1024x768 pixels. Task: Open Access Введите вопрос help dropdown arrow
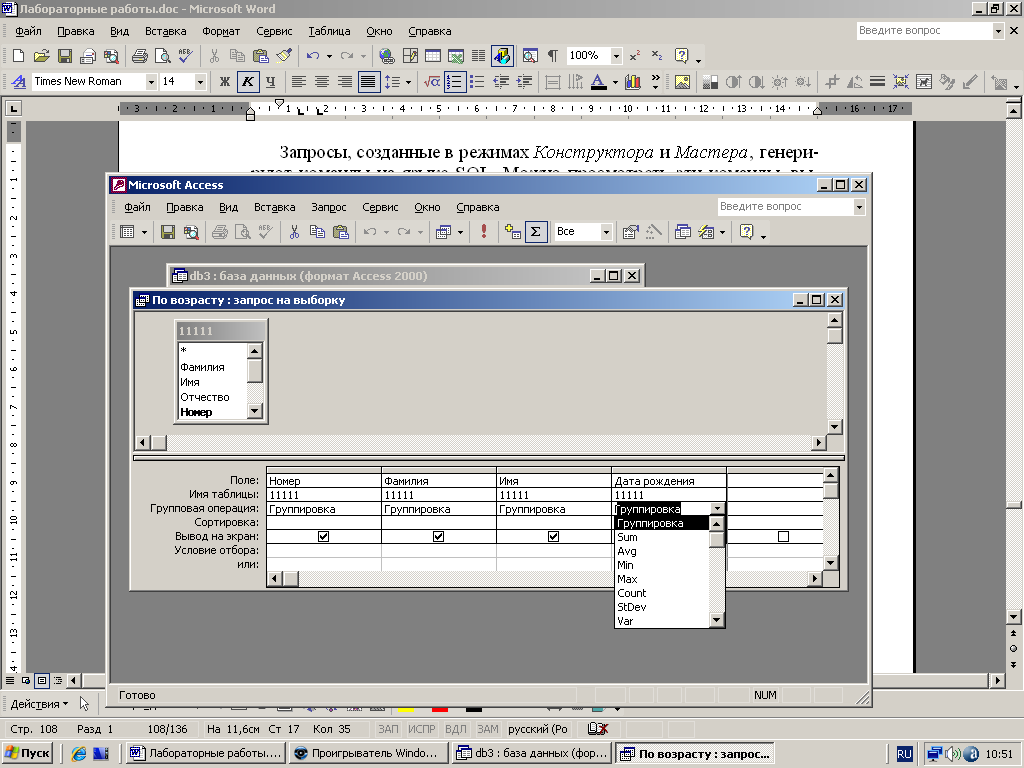859,207
